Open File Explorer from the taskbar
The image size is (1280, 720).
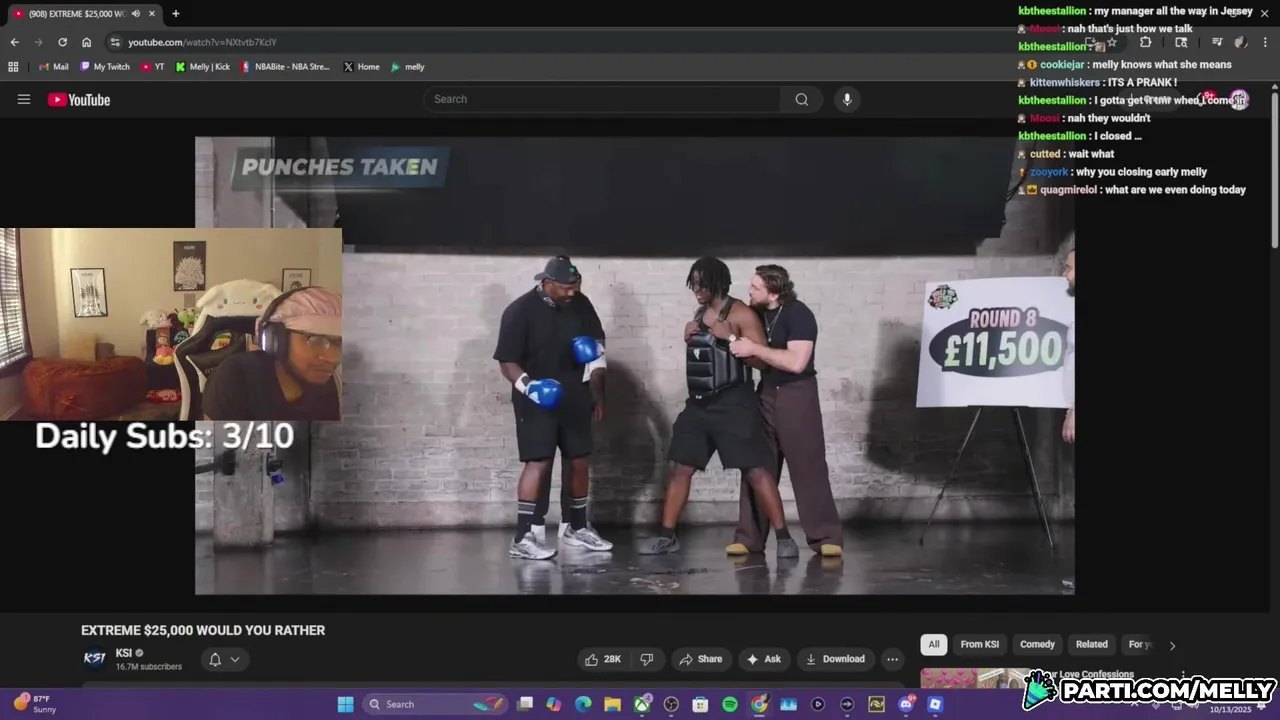tap(612, 704)
